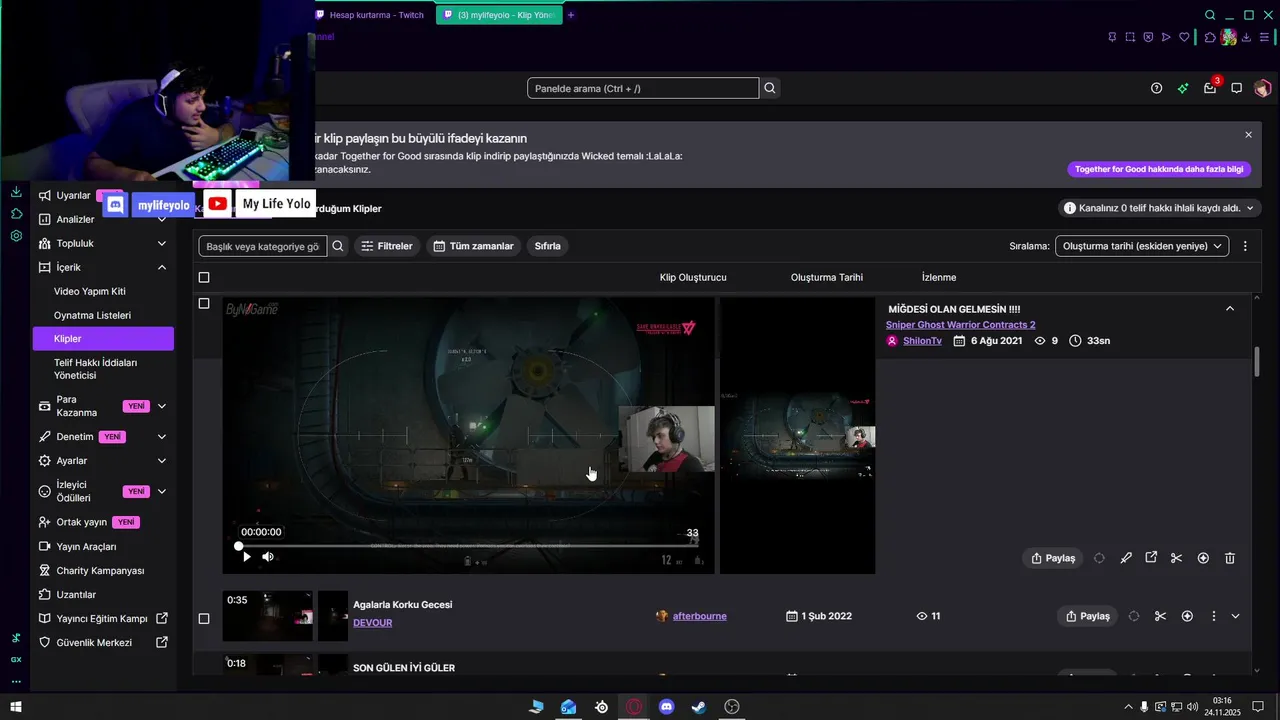Click the magnifier next to the clip title search
1280x720 pixels.
point(338,246)
